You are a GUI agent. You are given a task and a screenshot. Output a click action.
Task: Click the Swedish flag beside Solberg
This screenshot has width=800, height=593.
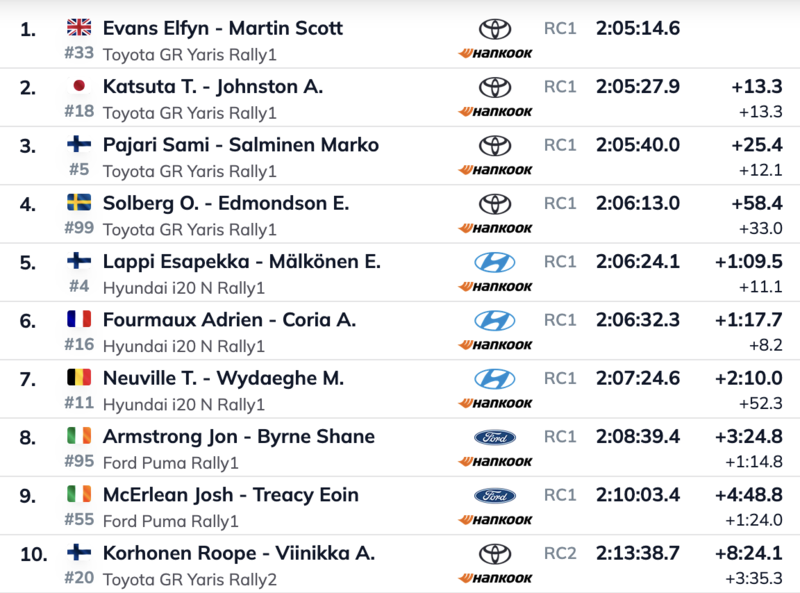79,203
